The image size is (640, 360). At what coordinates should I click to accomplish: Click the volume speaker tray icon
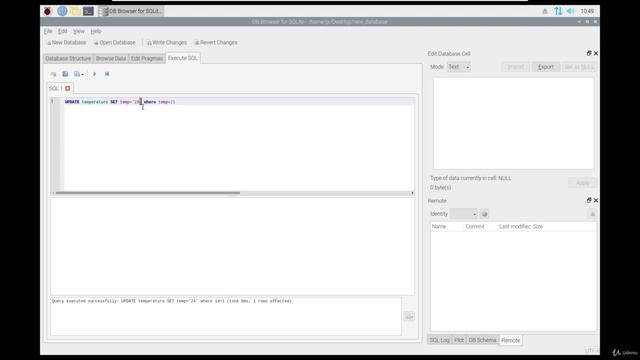pyautogui.click(x=570, y=11)
